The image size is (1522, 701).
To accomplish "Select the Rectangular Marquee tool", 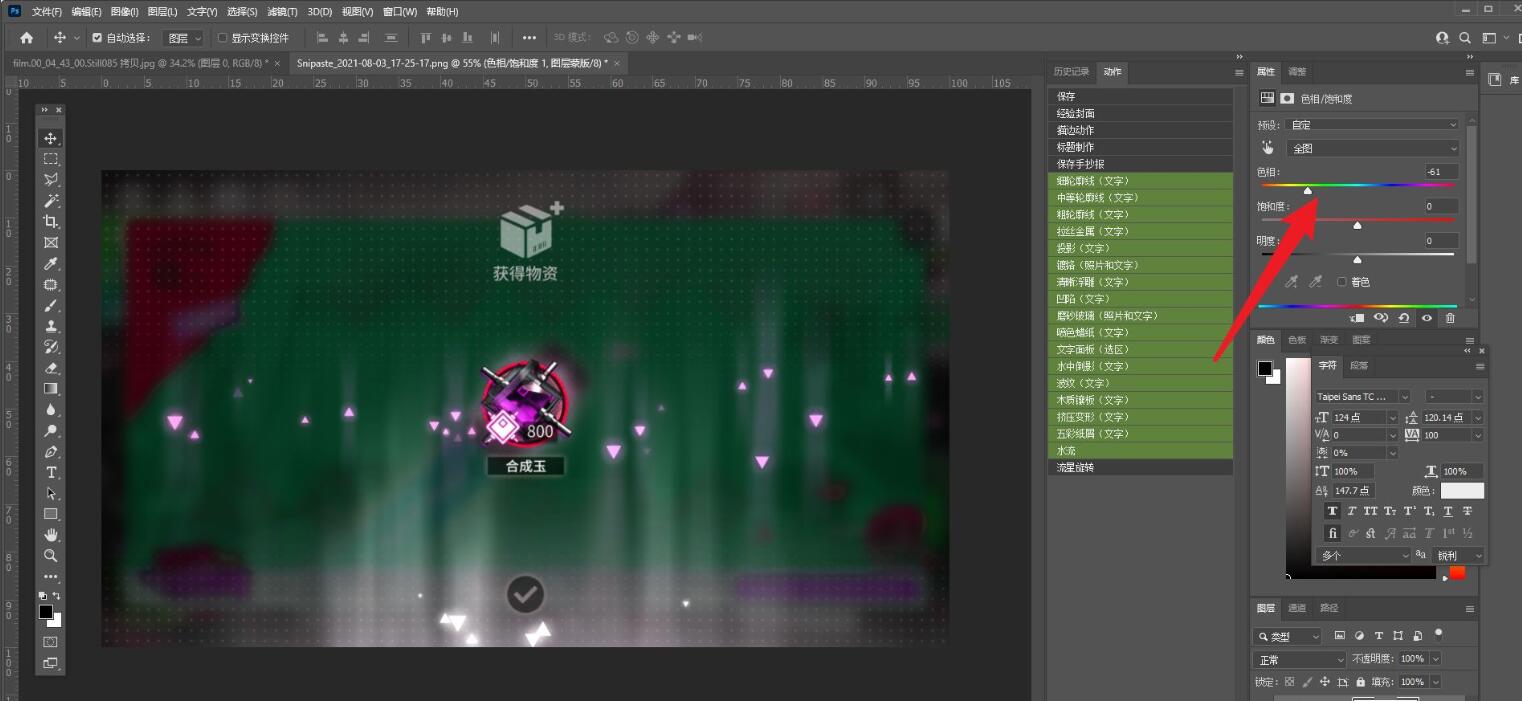I will [50, 159].
